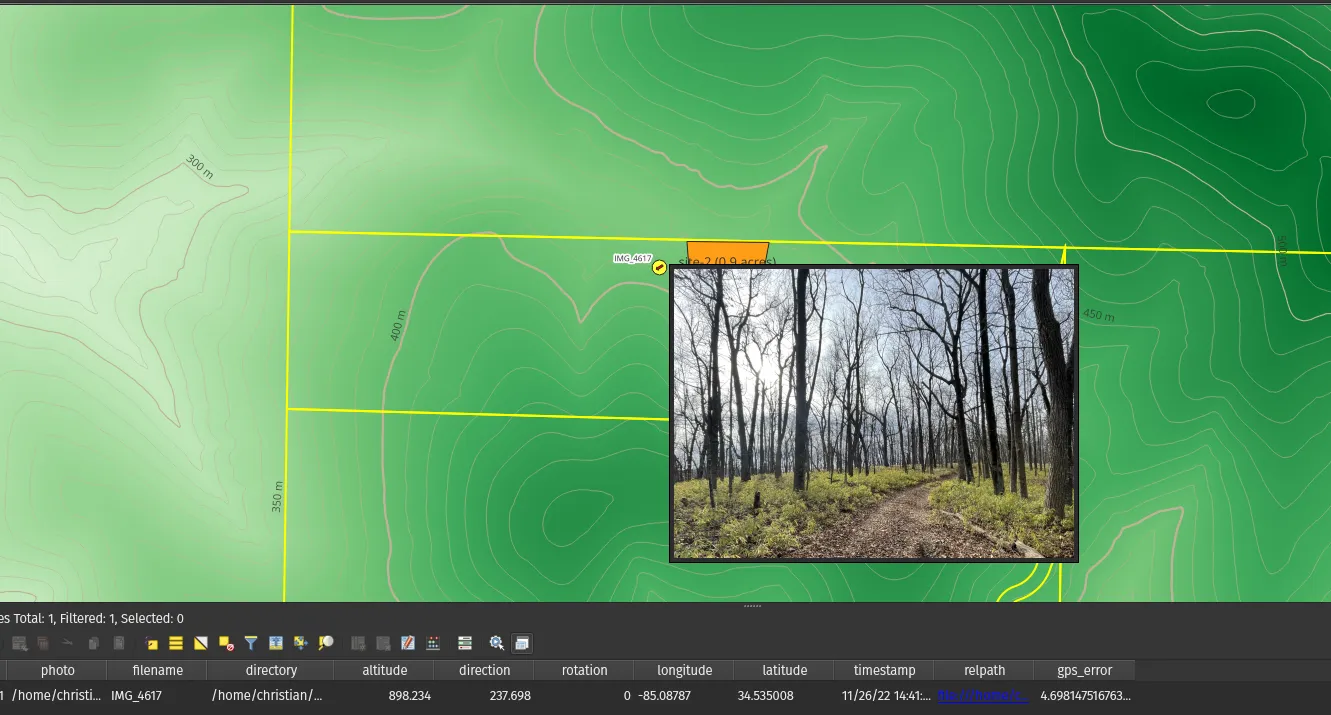Image resolution: width=1331 pixels, height=715 pixels.
Task: Click the forest trail photo preview
Action: tap(874, 413)
